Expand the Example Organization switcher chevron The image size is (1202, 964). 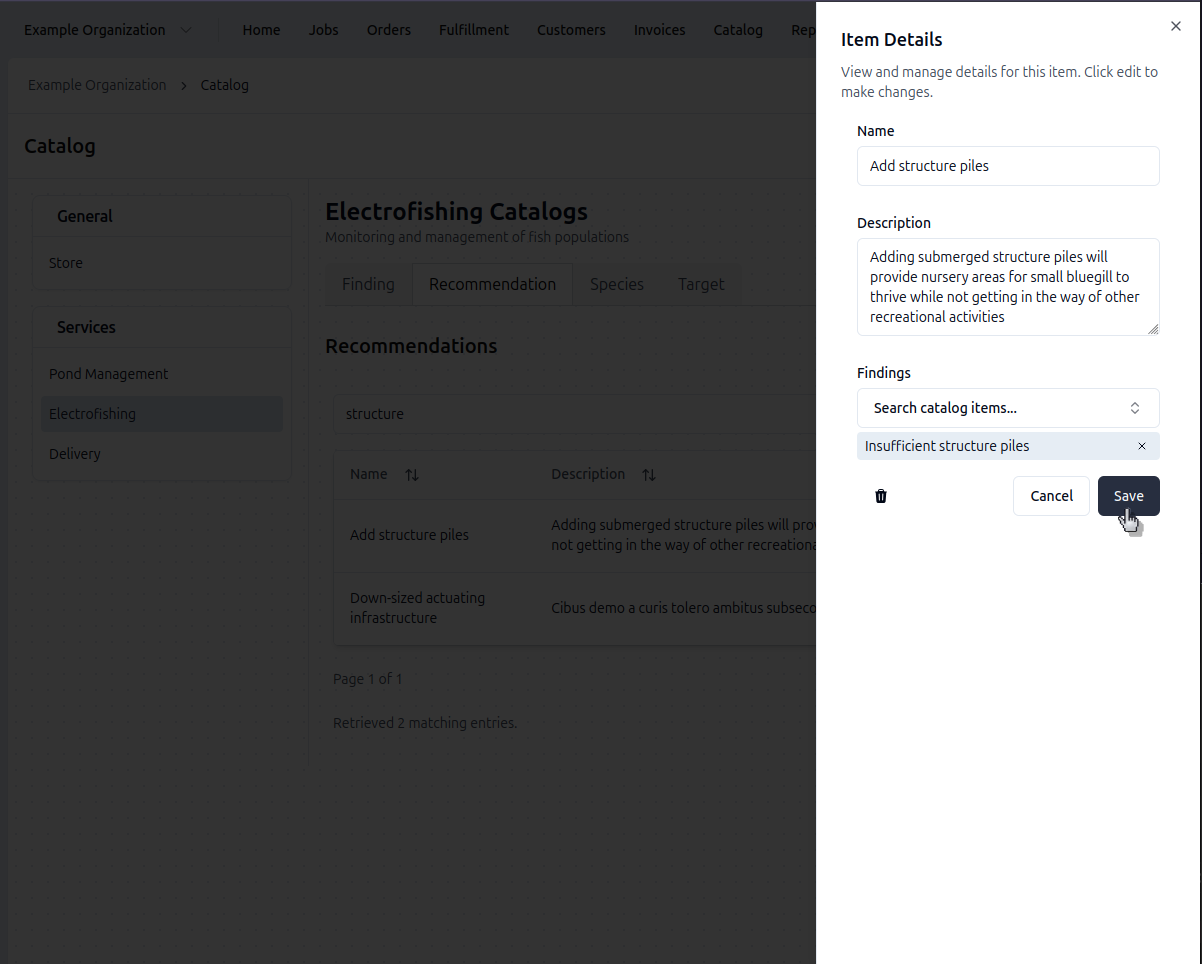[x=186, y=30]
